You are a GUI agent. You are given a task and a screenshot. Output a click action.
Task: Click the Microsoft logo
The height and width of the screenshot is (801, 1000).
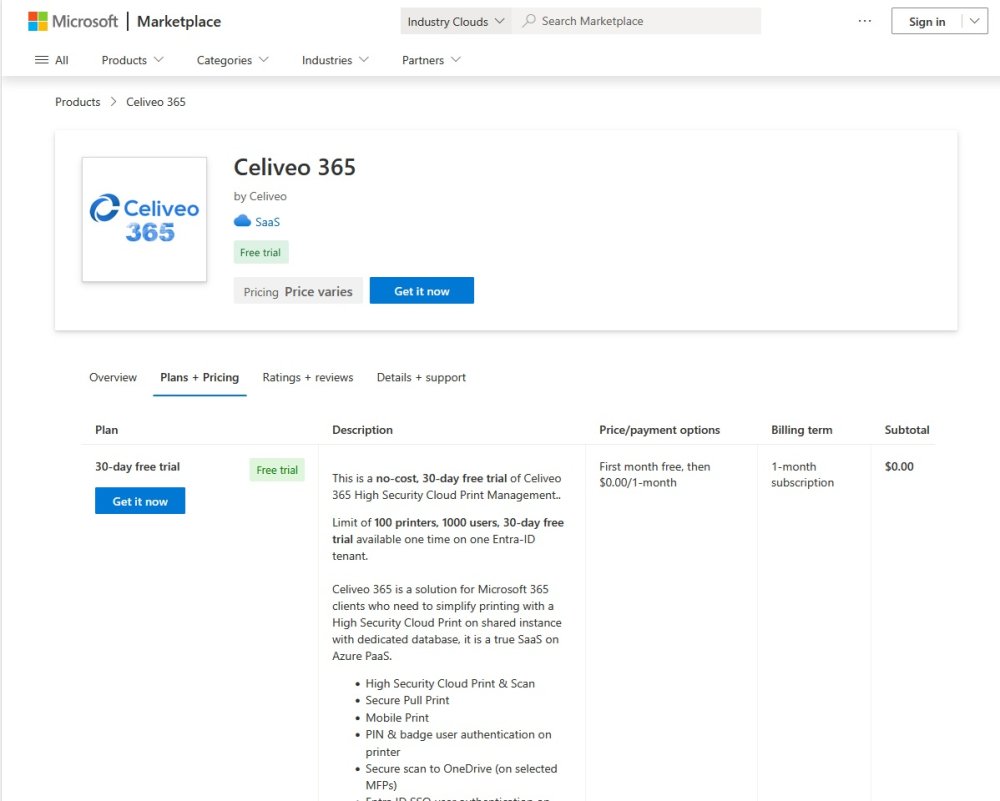click(x=73, y=21)
